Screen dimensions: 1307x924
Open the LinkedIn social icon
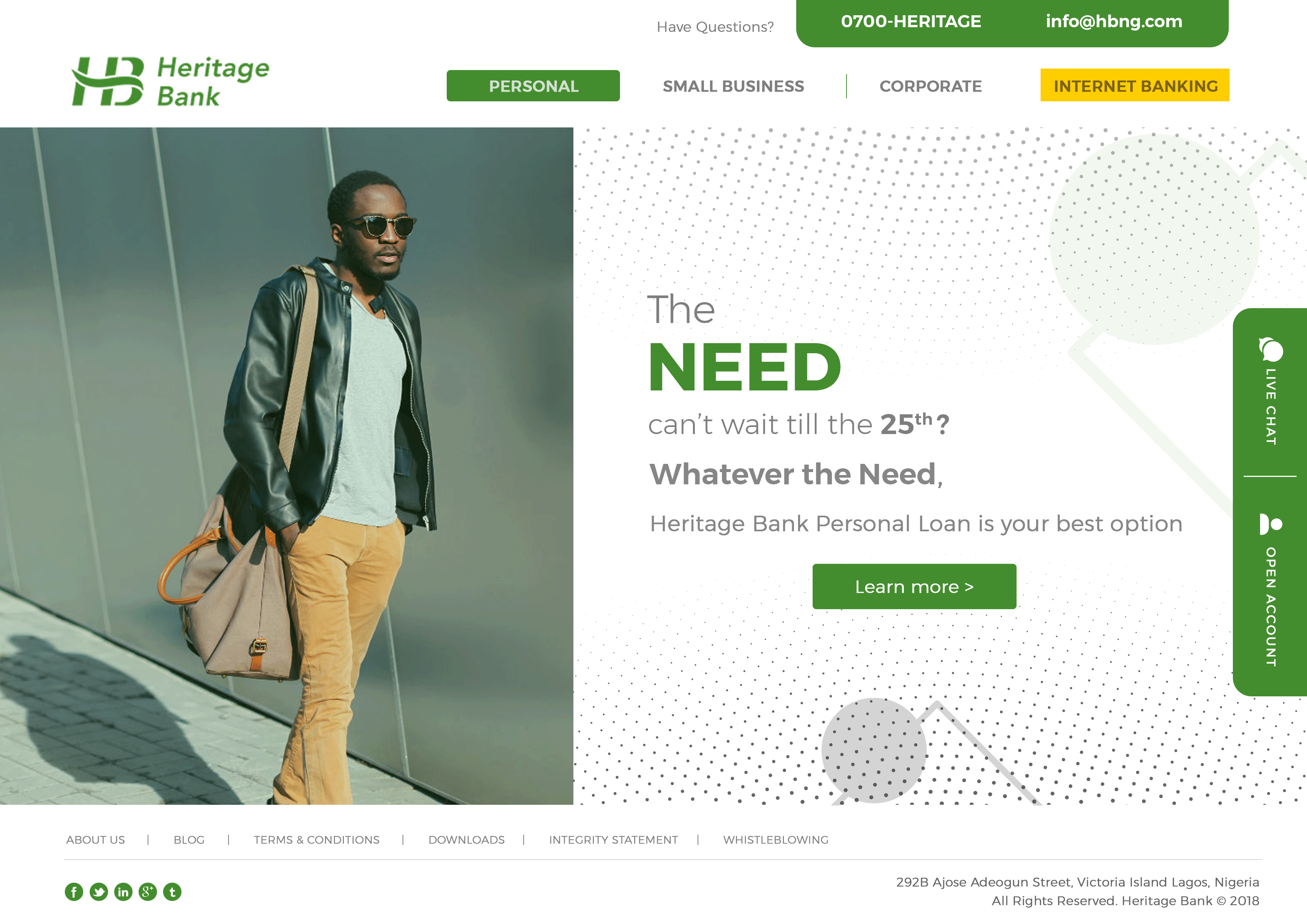click(123, 892)
